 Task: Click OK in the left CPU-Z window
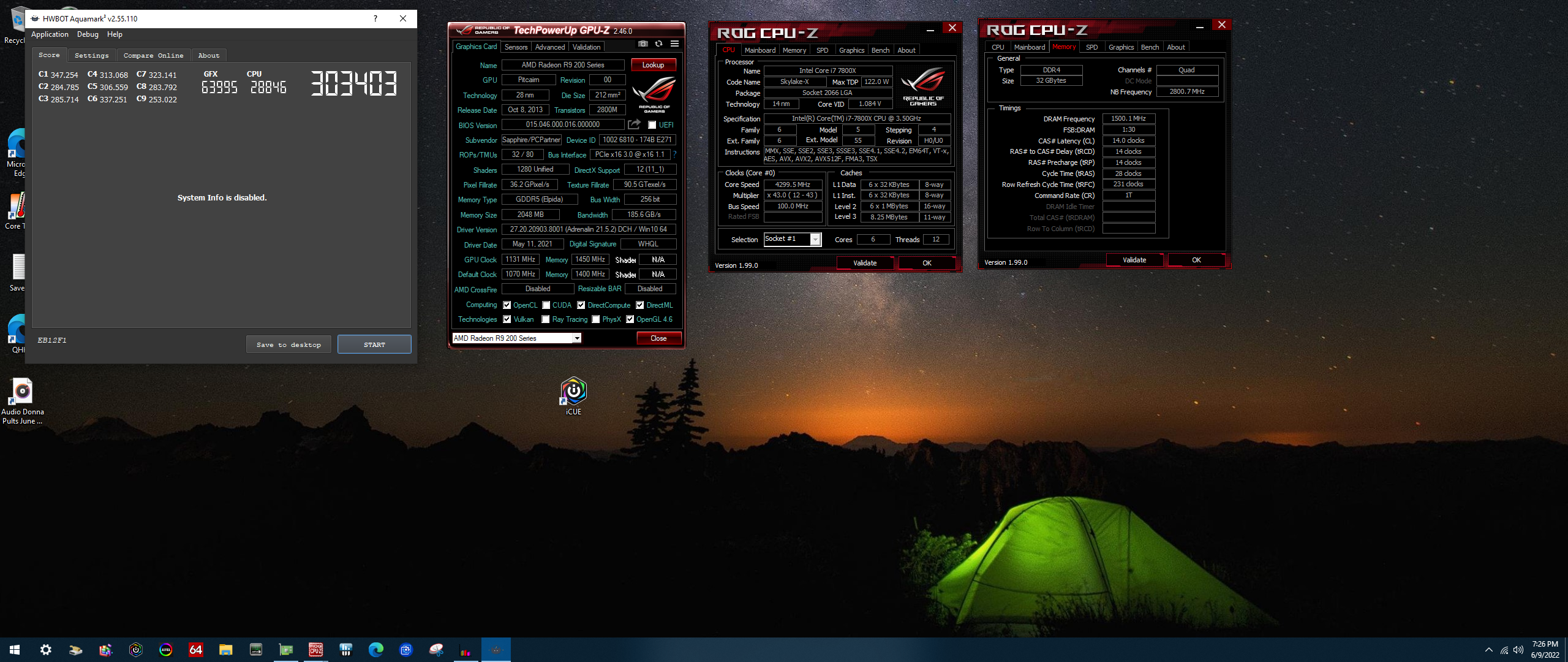(x=927, y=263)
